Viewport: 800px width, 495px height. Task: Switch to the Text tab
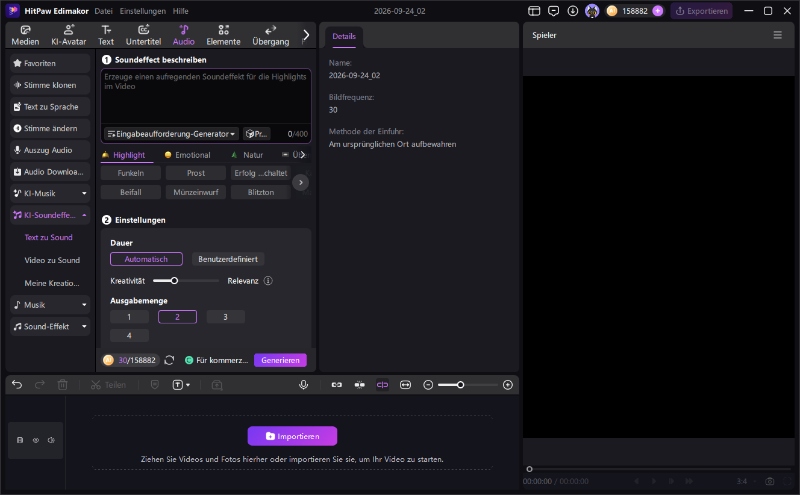(106, 35)
